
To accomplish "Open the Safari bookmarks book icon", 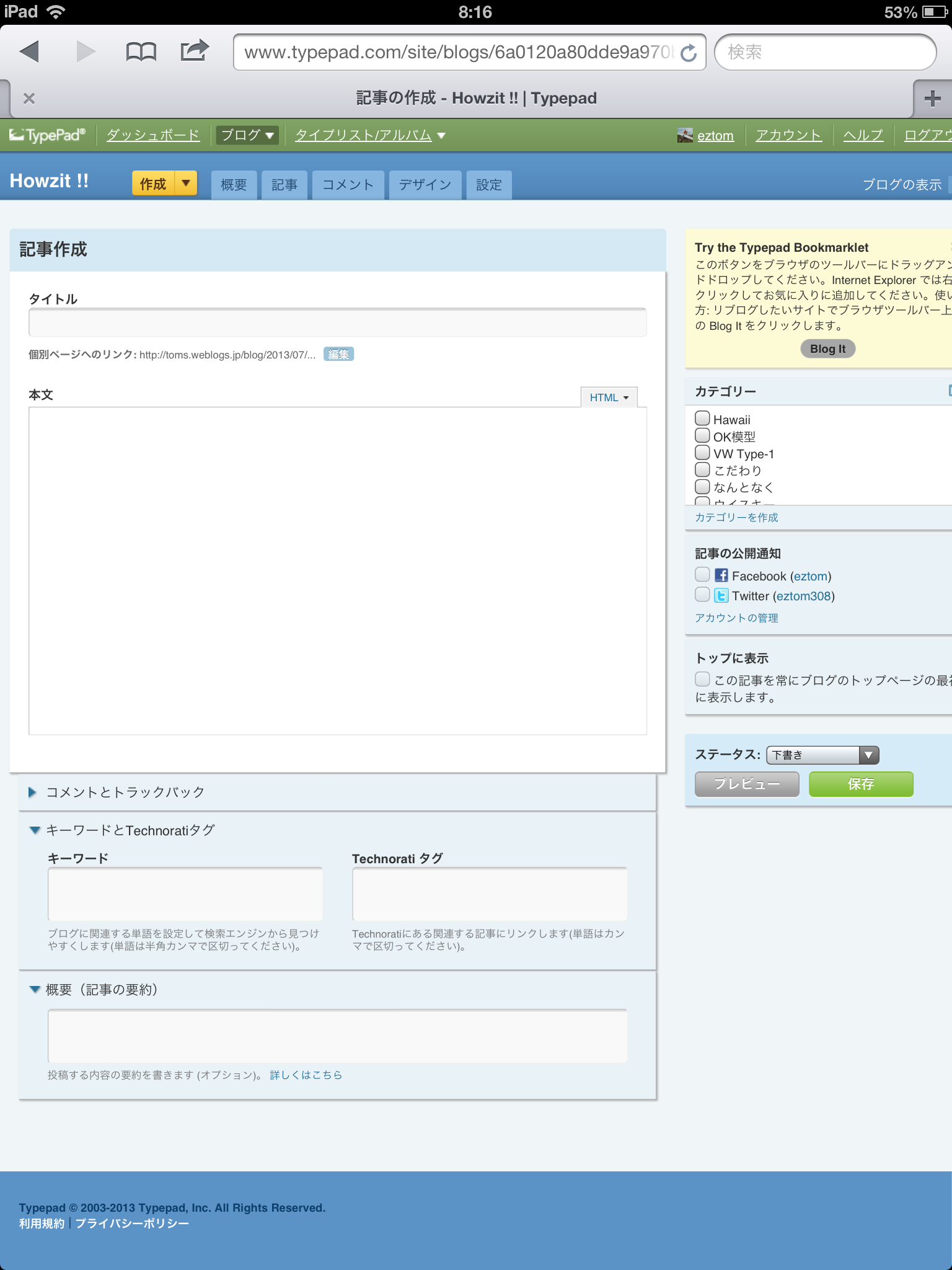I will click(141, 52).
